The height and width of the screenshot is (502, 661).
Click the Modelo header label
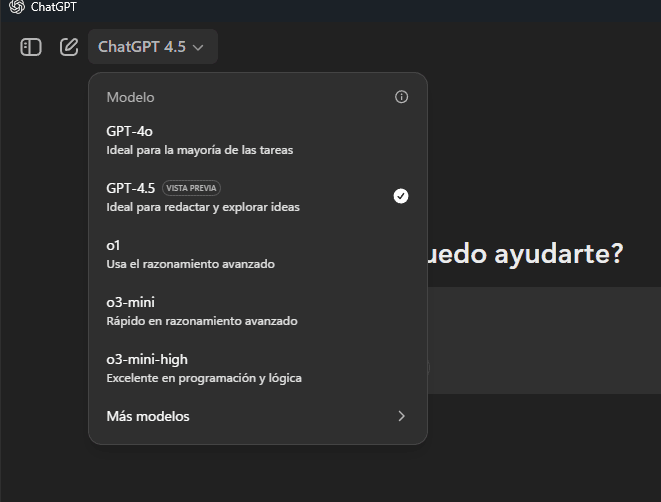(x=130, y=97)
